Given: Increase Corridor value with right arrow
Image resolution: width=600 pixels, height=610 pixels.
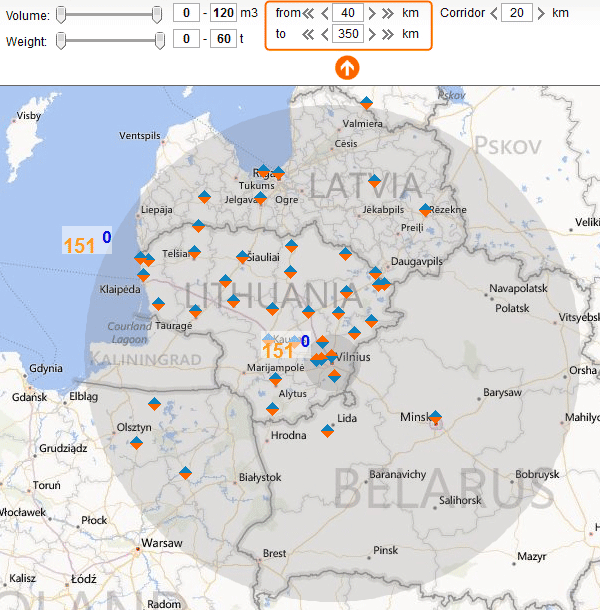Looking at the screenshot, I should (x=541, y=14).
